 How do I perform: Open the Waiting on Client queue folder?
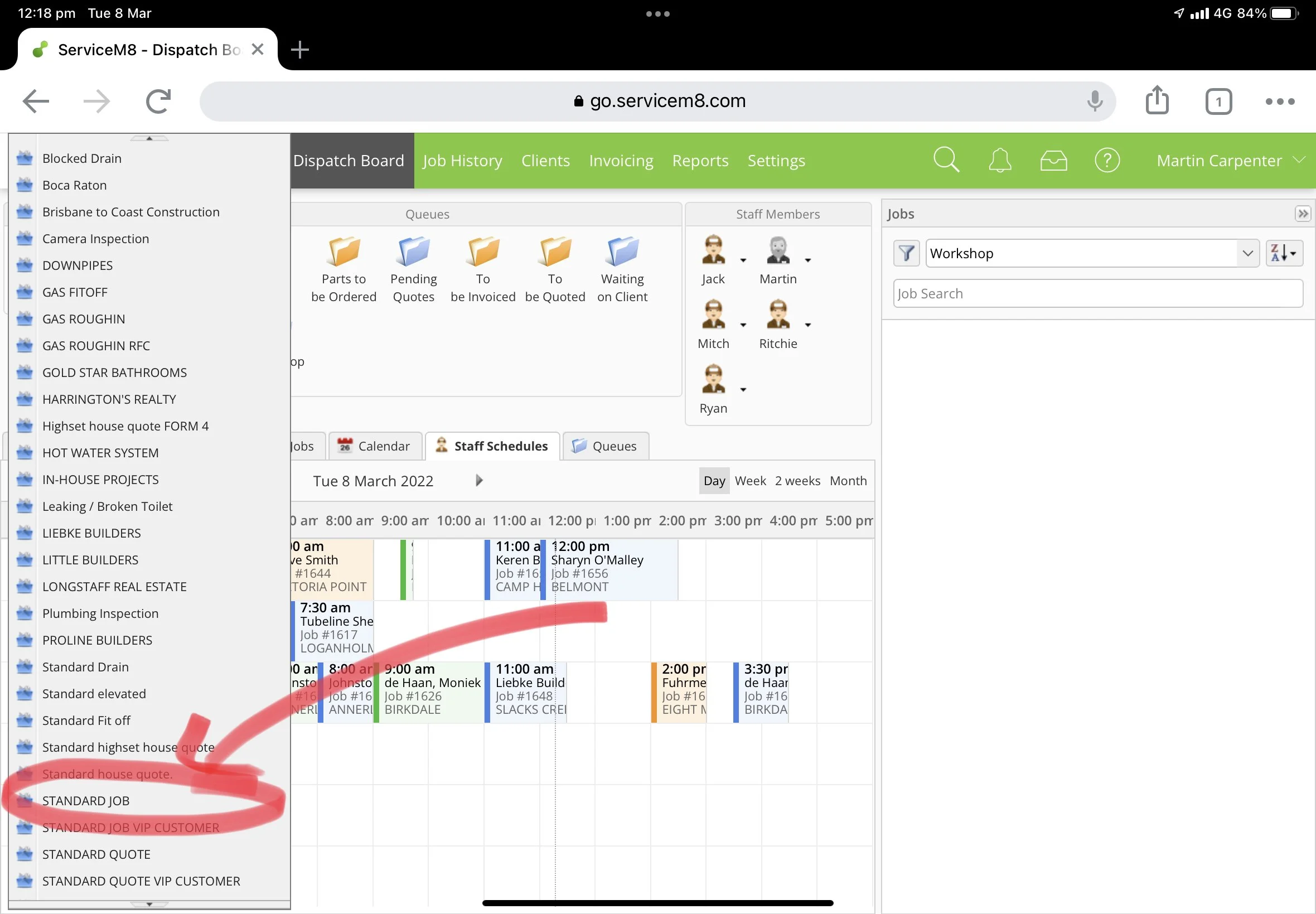click(x=622, y=252)
